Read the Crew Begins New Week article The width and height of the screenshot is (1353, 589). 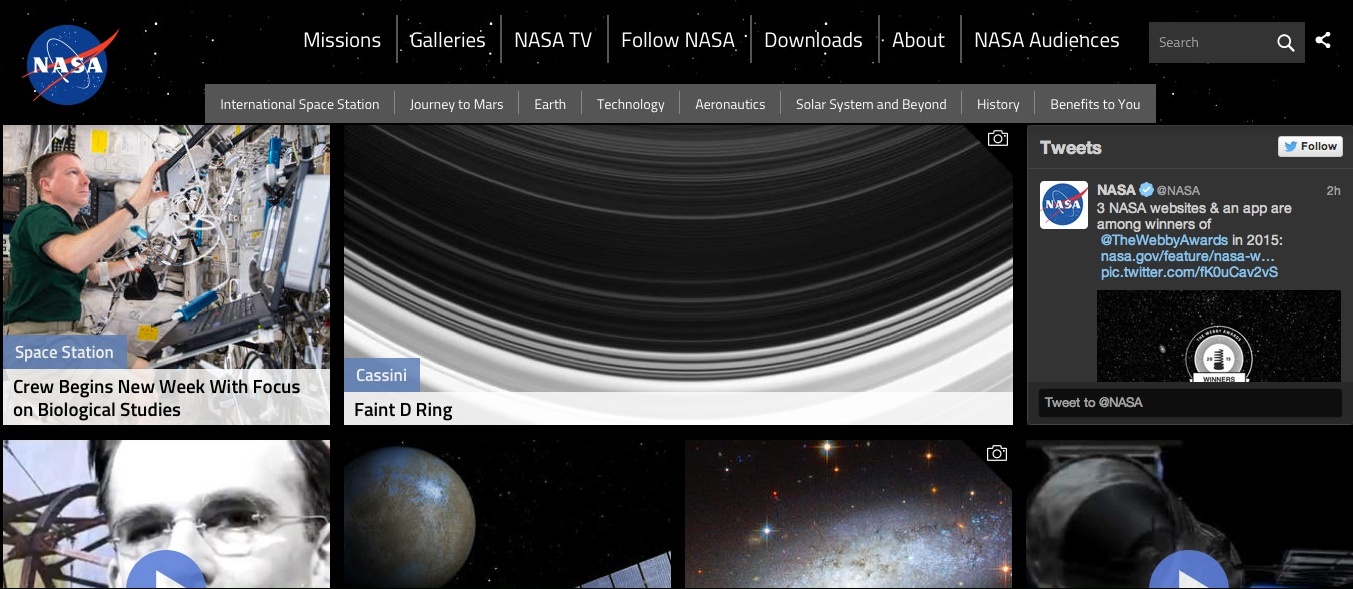[x=157, y=397]
